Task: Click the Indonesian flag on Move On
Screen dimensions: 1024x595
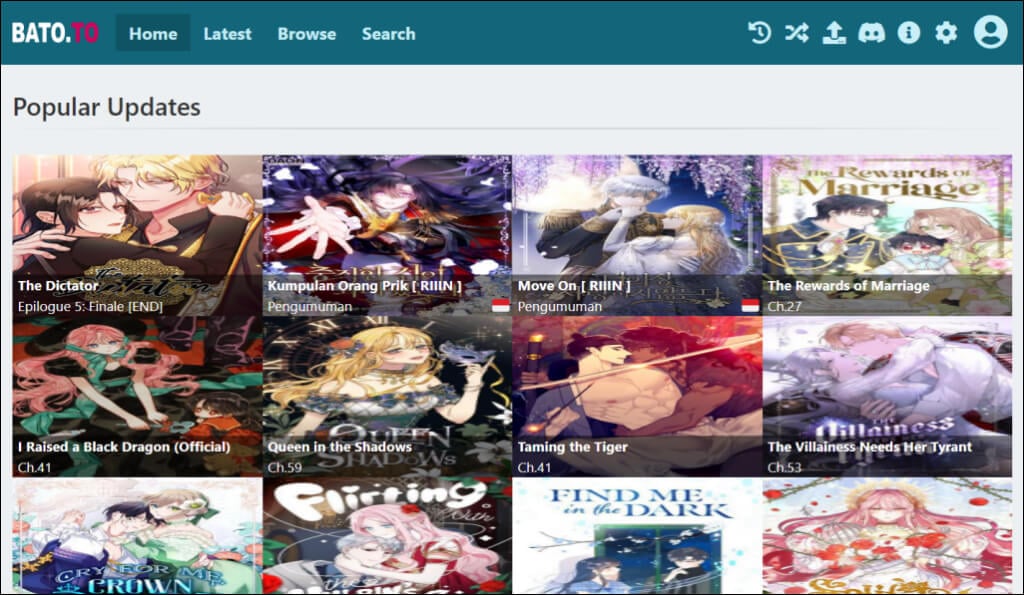Action: pos(750,306)
